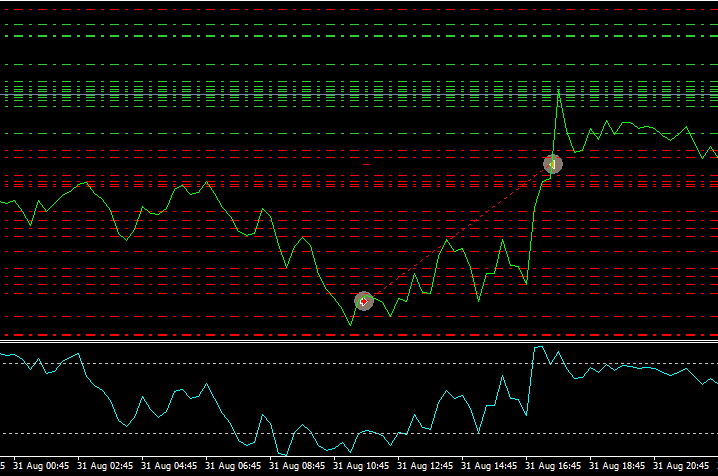Click the 31 Aug 12:45 time label
The width and height of the screenshot is (718, 476).
point(425,466)
